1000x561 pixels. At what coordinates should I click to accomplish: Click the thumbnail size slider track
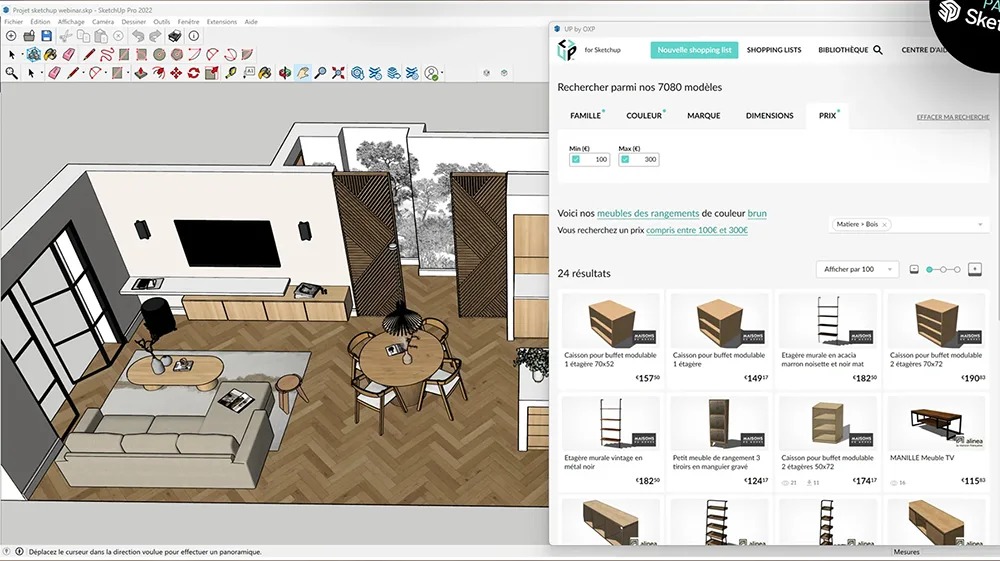943,270
